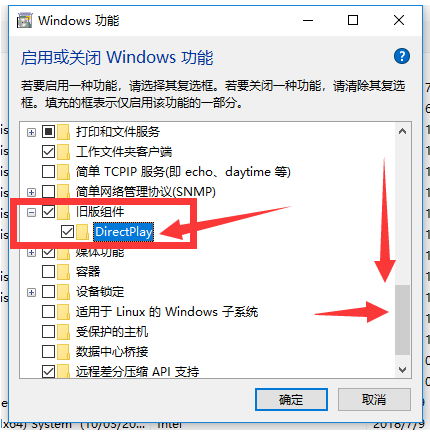Viewport: 430px width, 435px height.
Task: Uncheck 远程差分压缩 API 支持 checkbox
Action: (49, 371)
